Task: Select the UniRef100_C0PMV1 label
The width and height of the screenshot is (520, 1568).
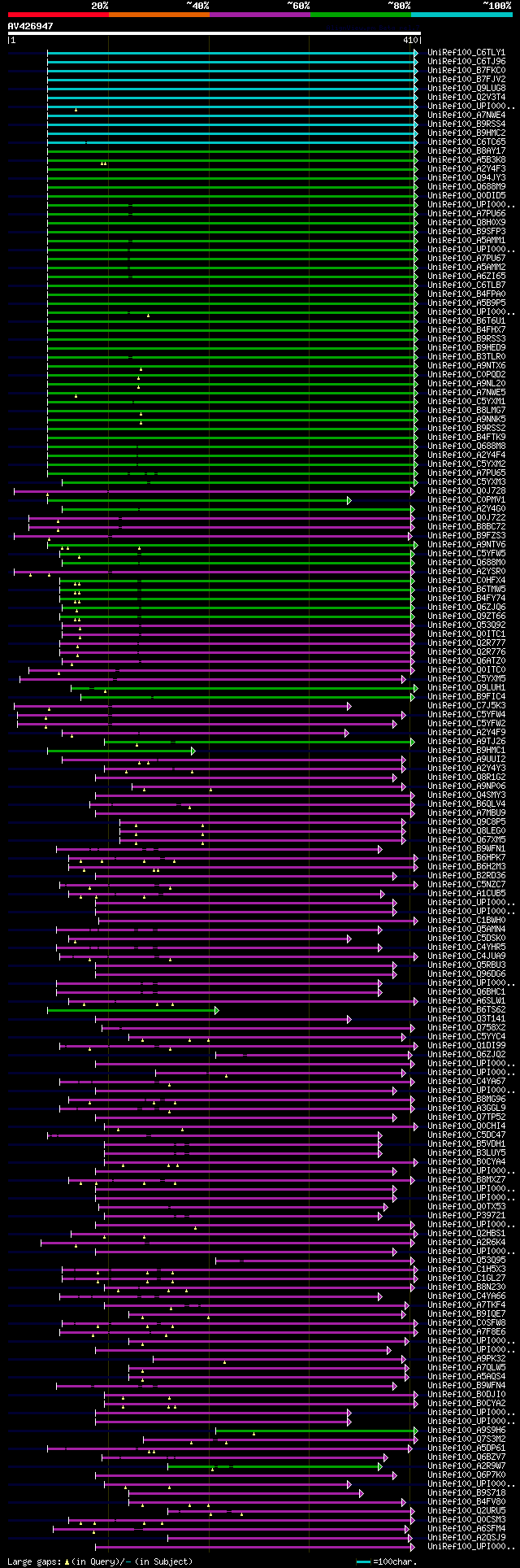Action: (466, 499)
